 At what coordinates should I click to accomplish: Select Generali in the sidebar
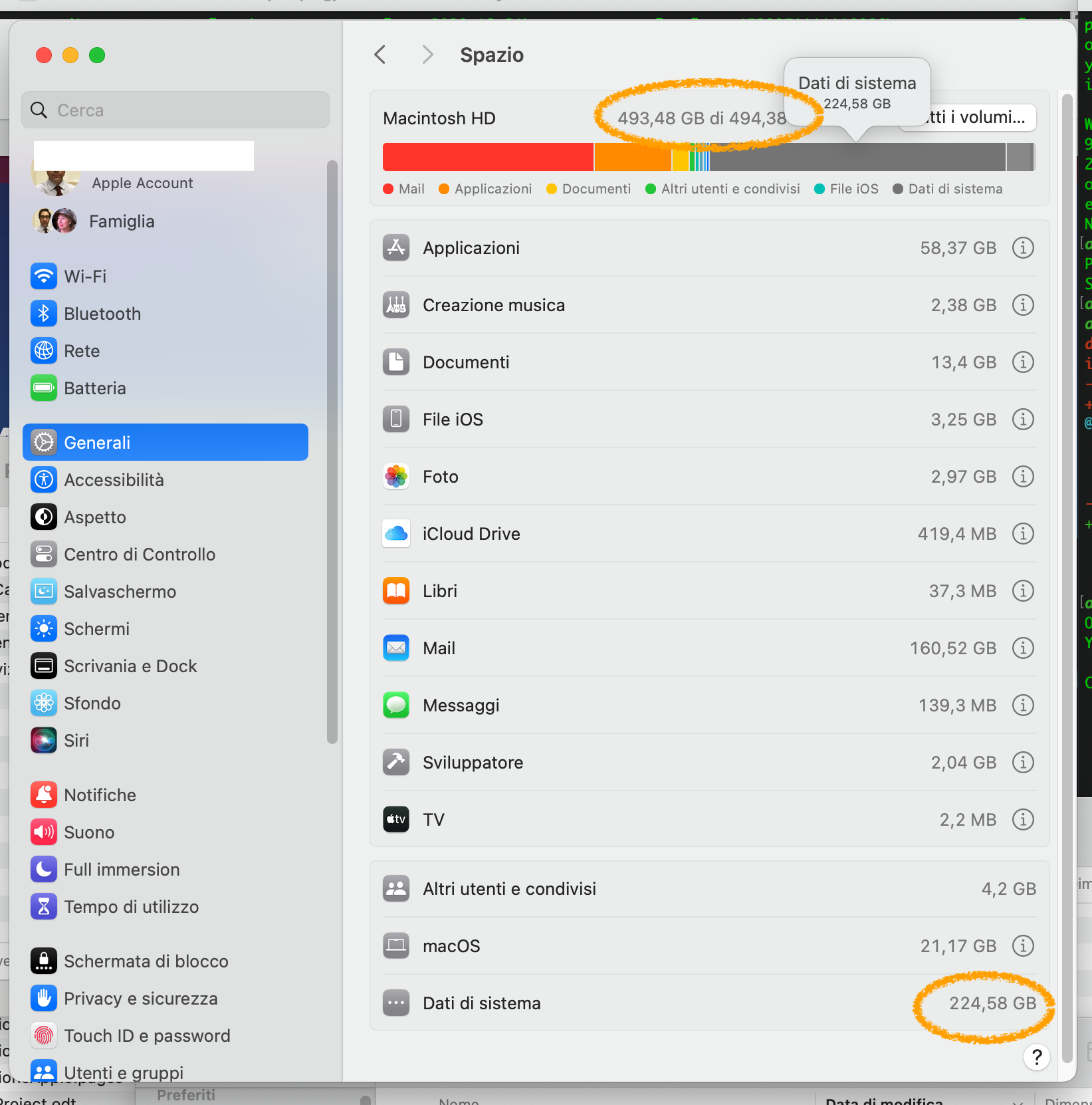(x=165, y=442)
